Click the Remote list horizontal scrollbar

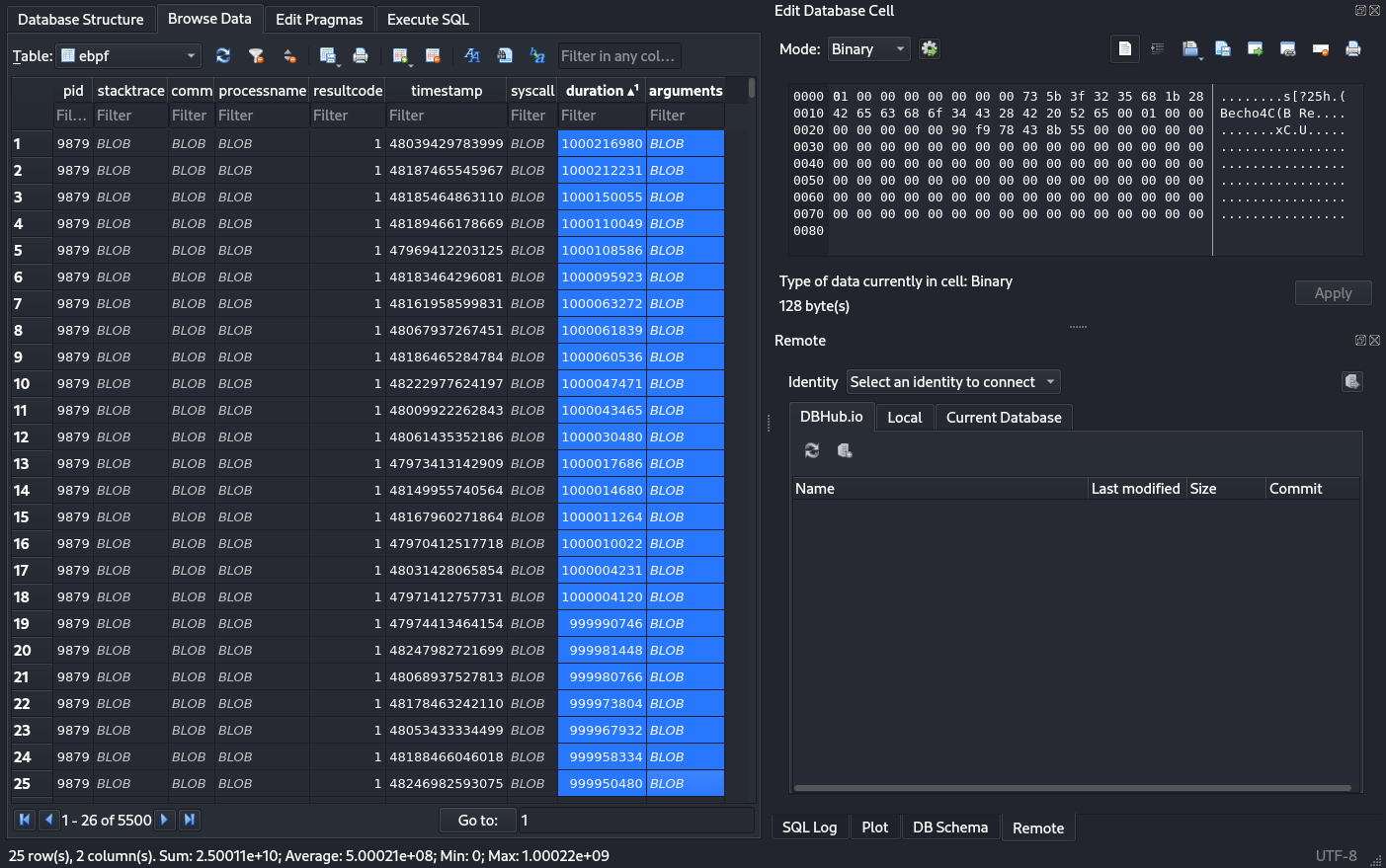(1072, 788)
